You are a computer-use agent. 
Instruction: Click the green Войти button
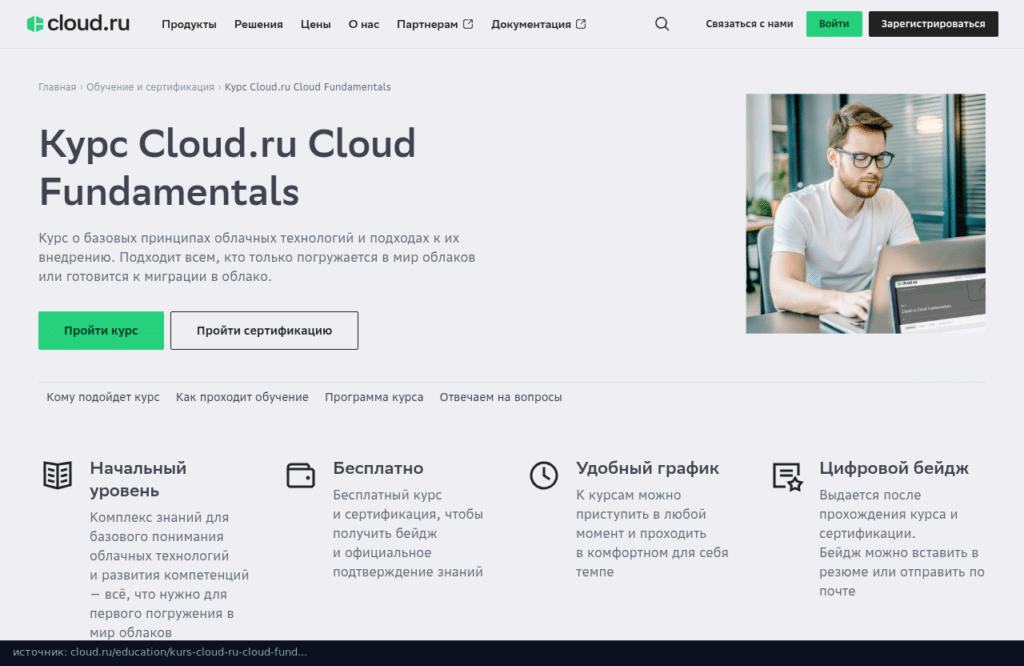834,24
